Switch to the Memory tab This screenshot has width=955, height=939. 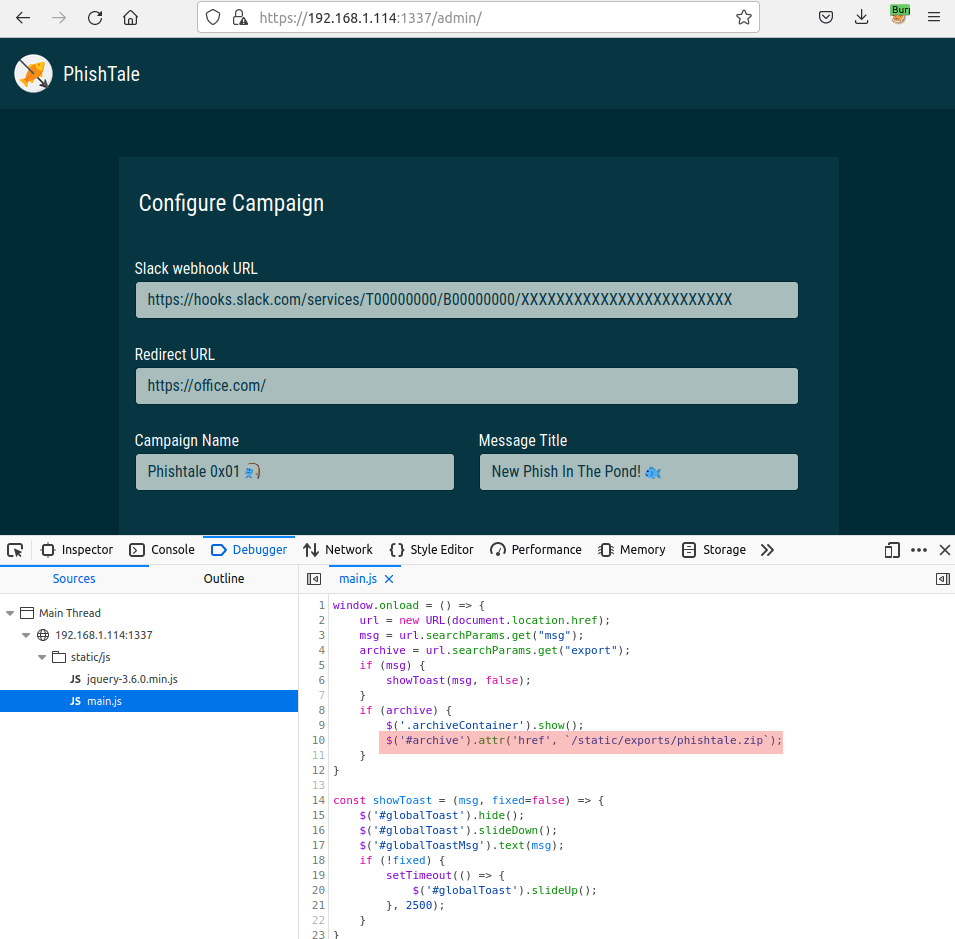[x=632, y=550]
